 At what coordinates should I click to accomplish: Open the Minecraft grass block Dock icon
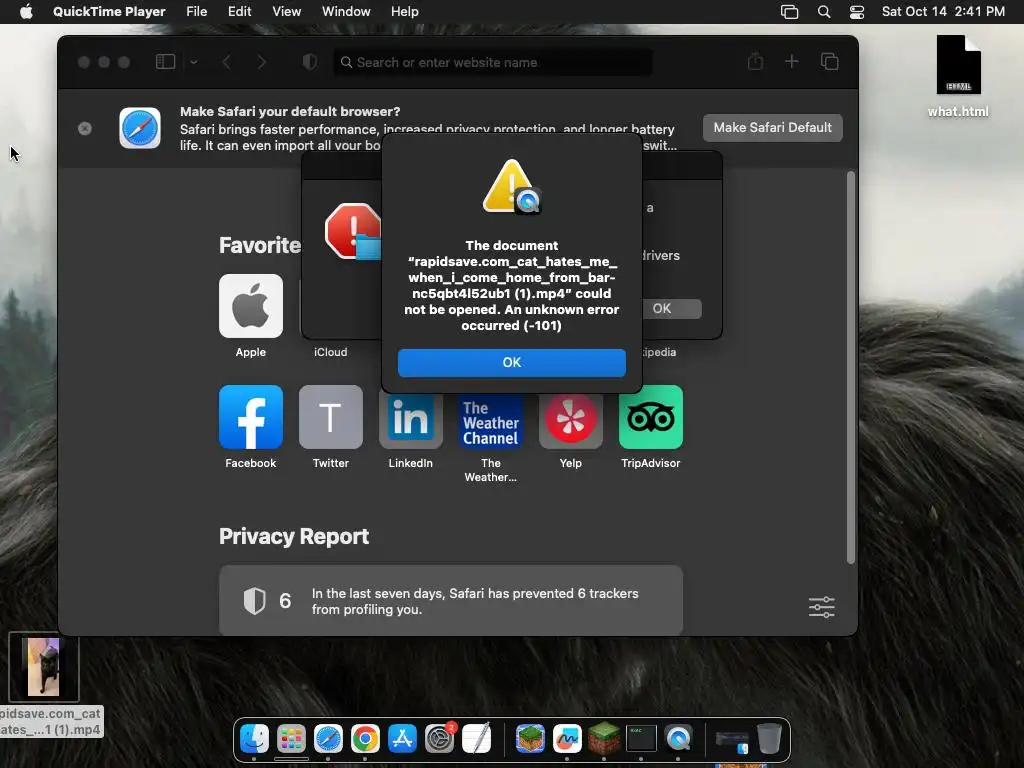[x=604, y=739]
